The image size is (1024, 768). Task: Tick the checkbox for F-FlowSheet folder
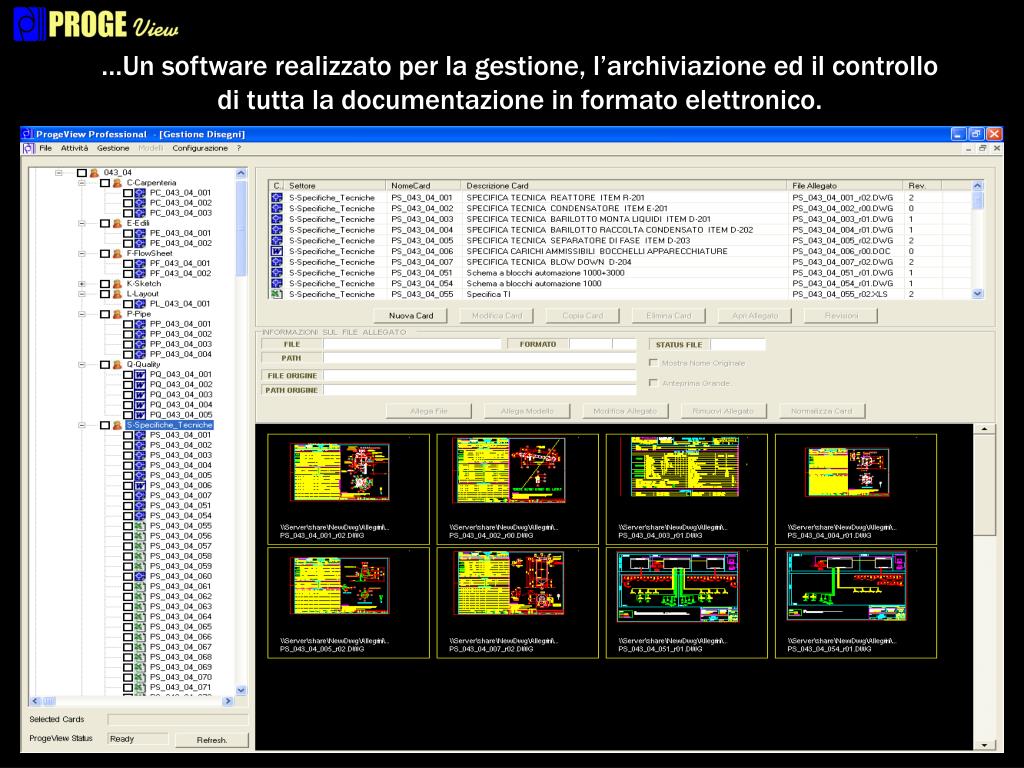coord(104,253)
